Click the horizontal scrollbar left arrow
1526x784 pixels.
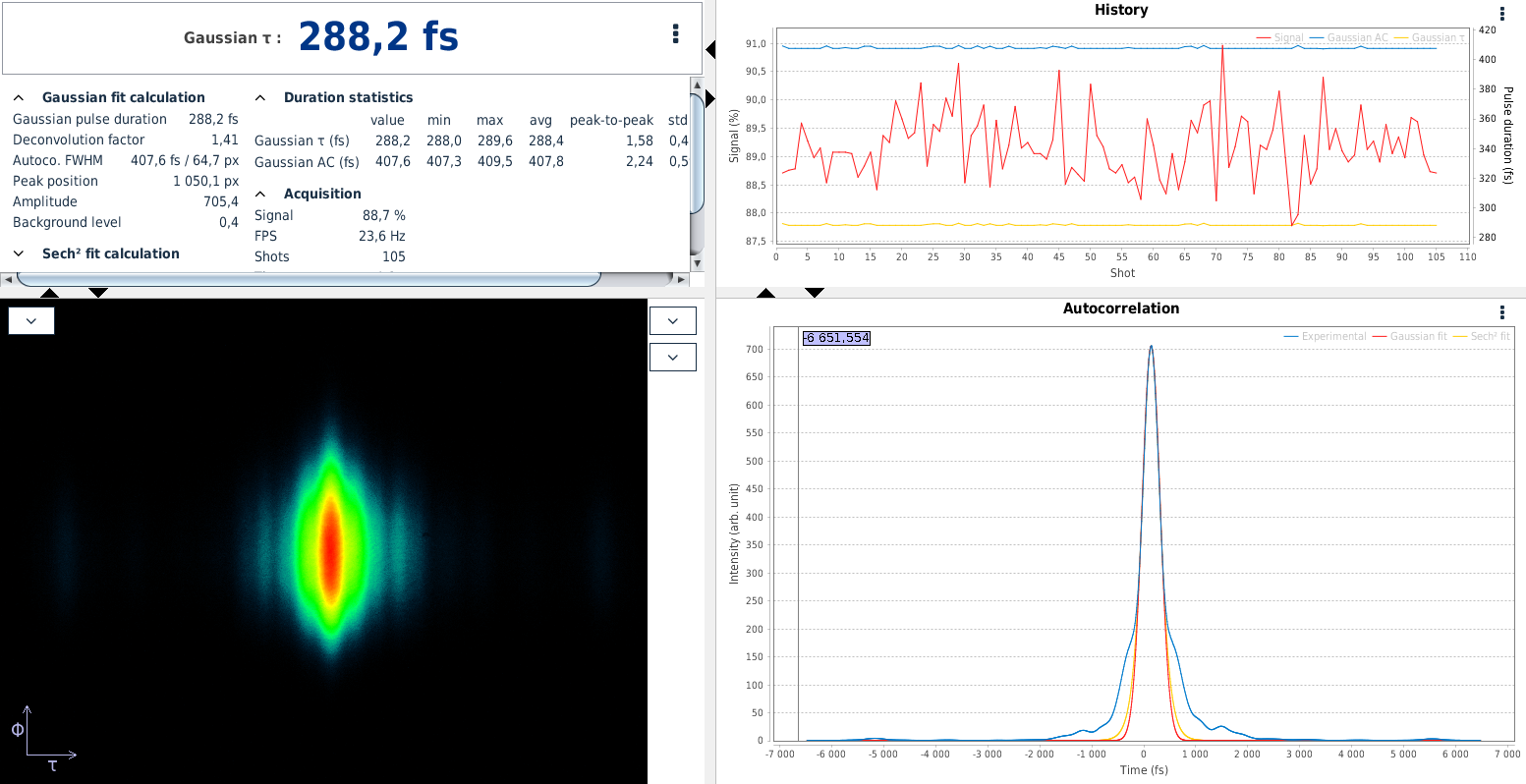point(9,280)
